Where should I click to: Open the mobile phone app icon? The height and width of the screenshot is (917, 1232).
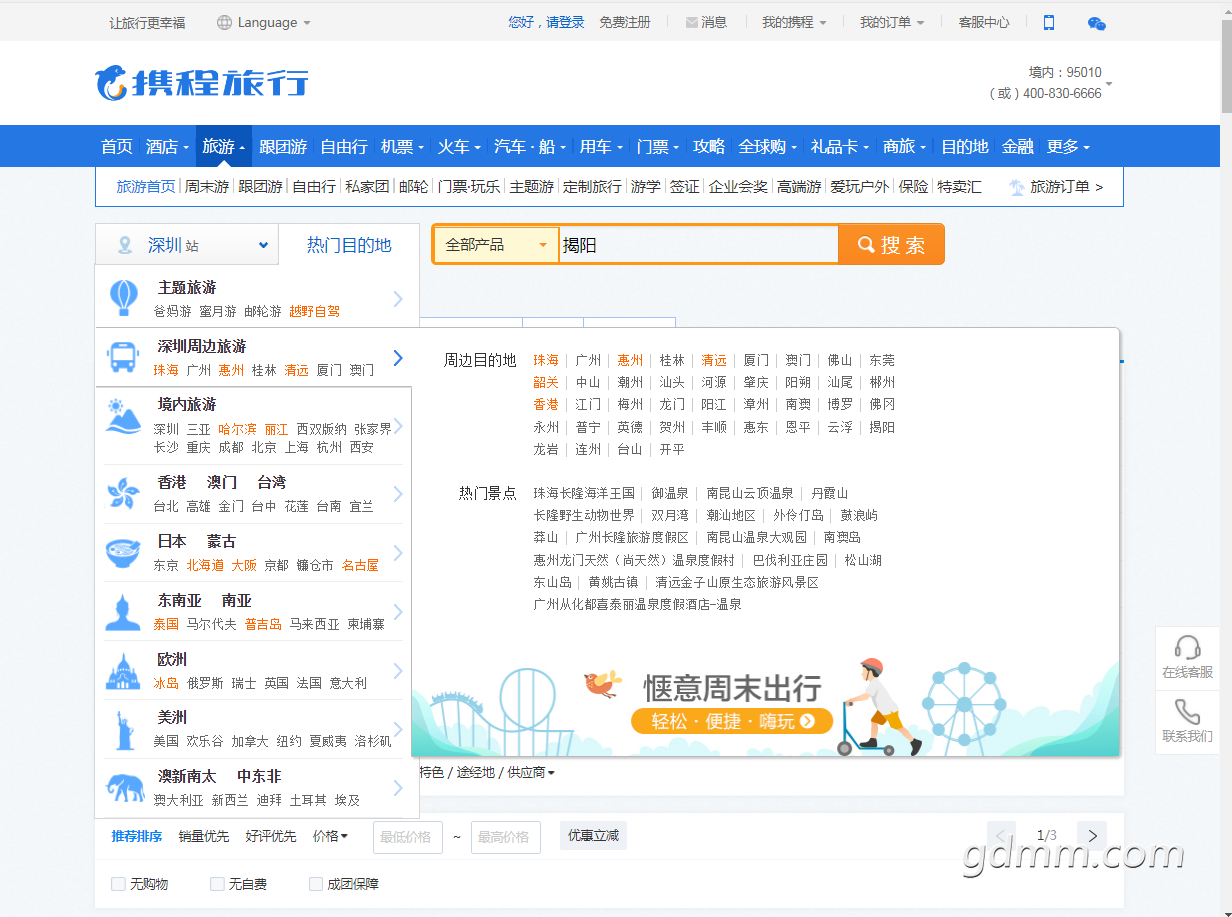[x=1049, y=22]
